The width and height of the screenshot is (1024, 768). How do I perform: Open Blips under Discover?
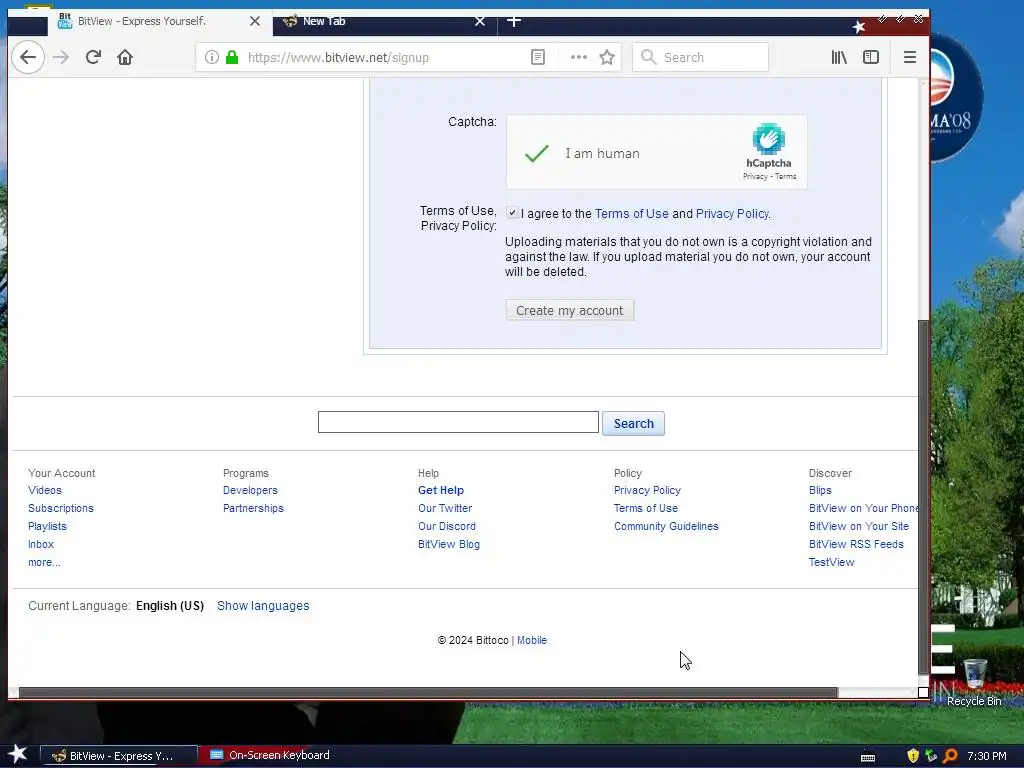[x=820, y=490]
